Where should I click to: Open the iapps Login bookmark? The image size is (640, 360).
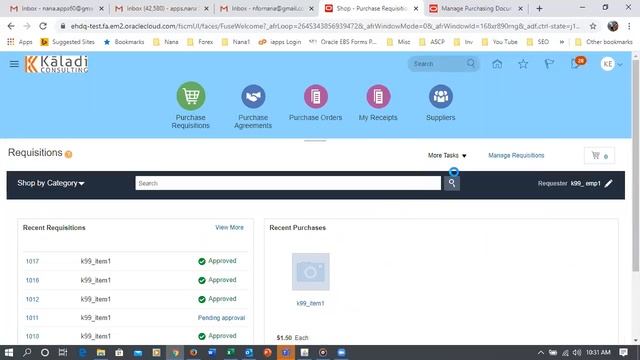tap(280, 42)
